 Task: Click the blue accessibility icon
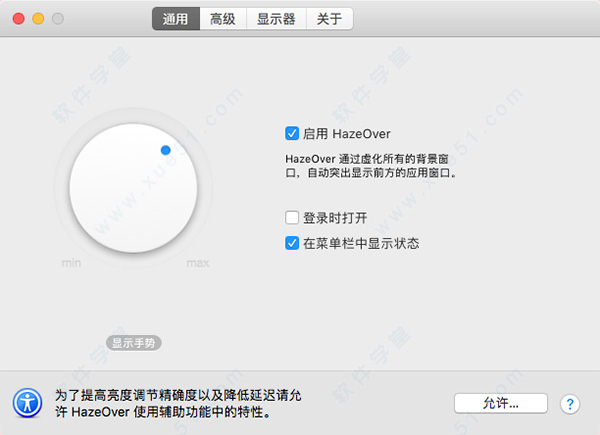pyautogui.click(x=28, y=403)
